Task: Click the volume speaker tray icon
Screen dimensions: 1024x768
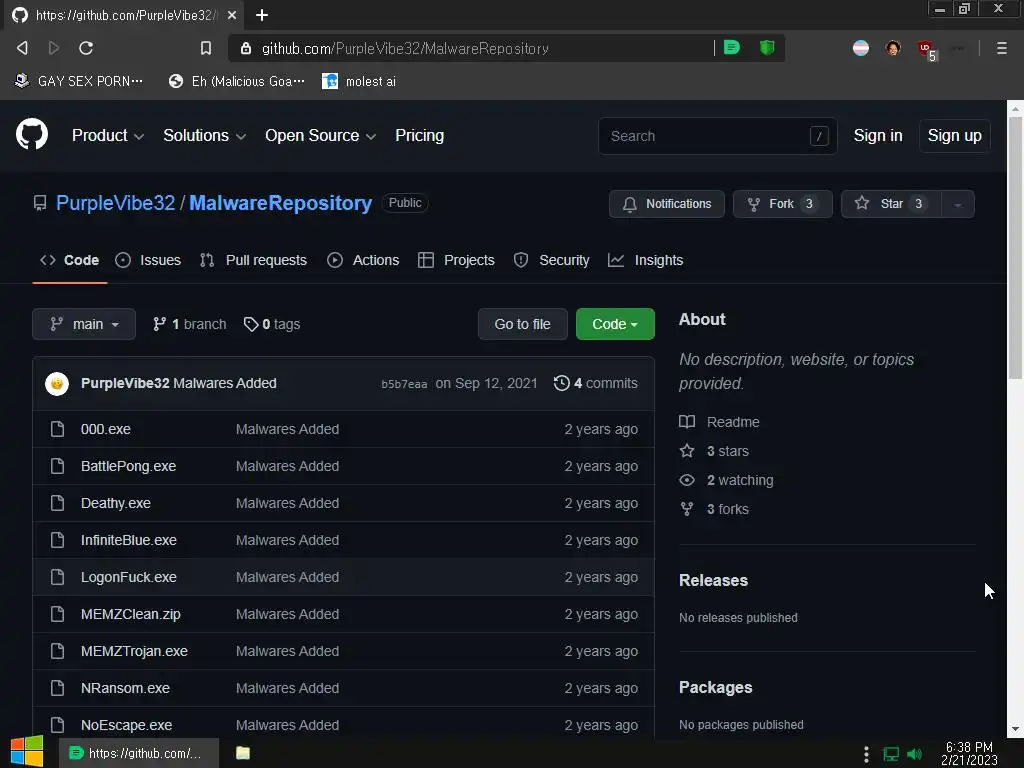Action: pyautogui.click(x=914, y=754)
